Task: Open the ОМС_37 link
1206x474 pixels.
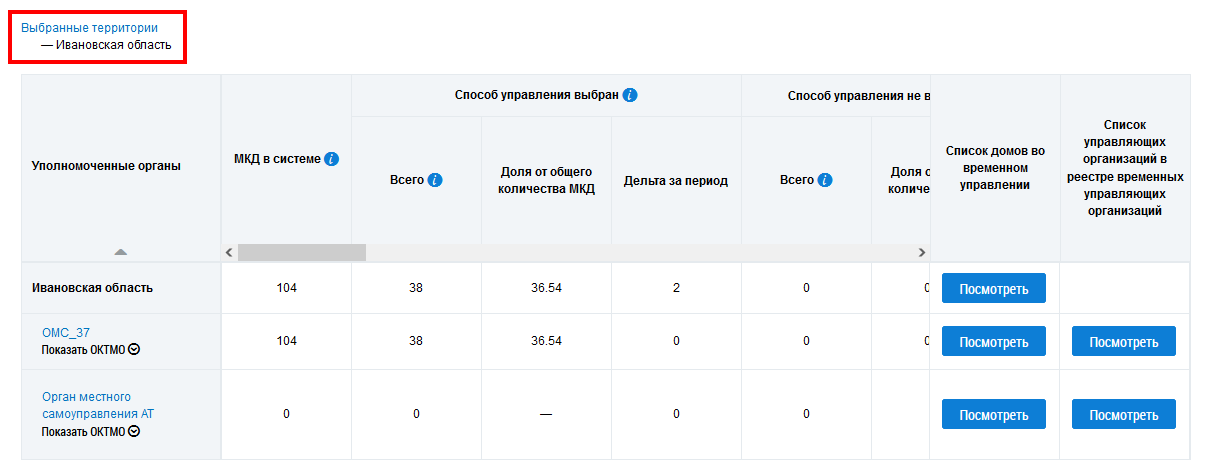Action: pos(66,332)
